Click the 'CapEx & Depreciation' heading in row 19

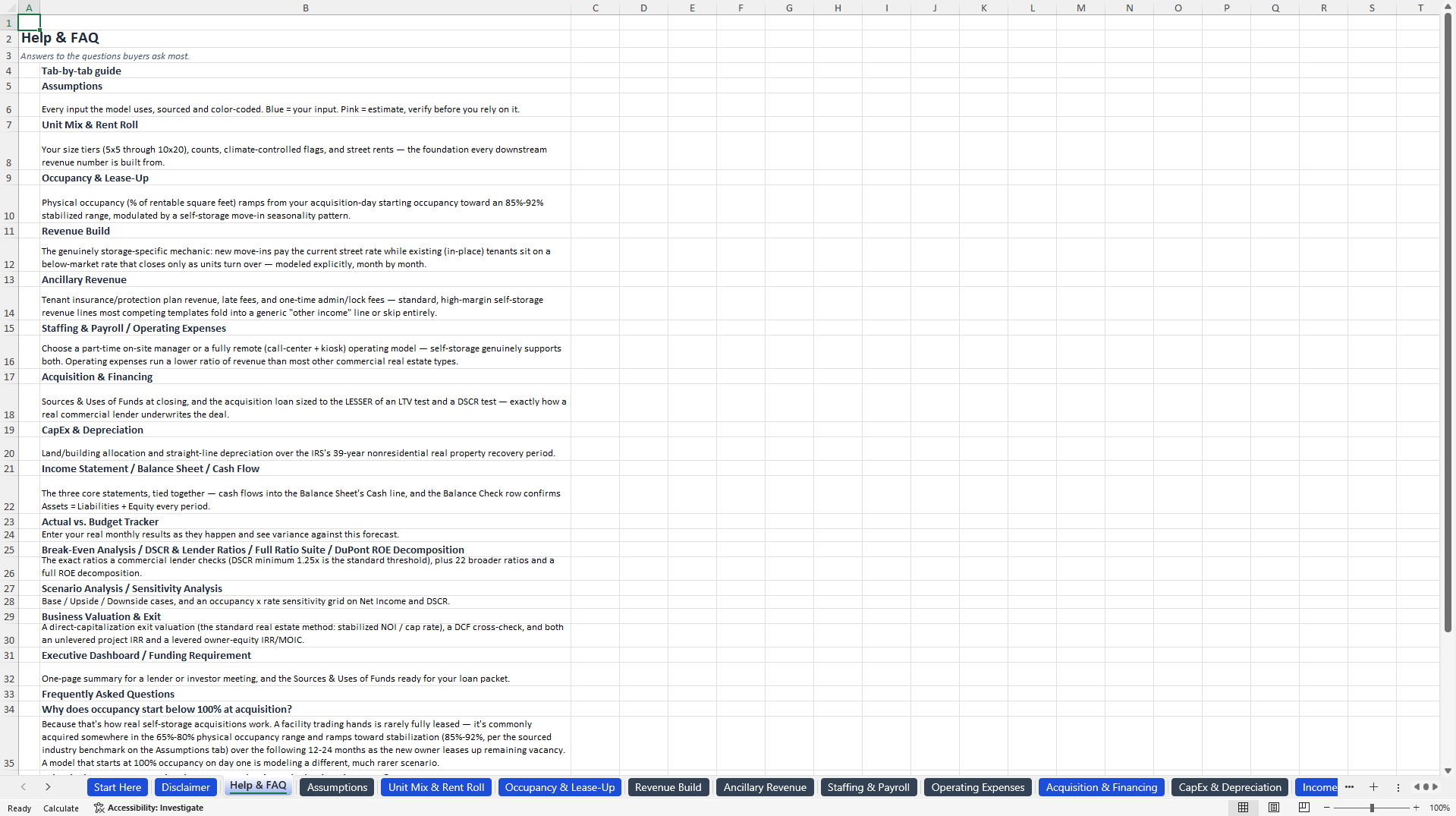(x=93, y=430)
